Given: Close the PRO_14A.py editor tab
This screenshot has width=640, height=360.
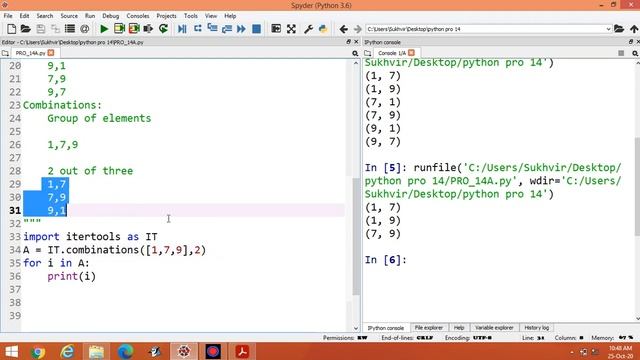Looking at the screenshot, I should pos(51,53).
